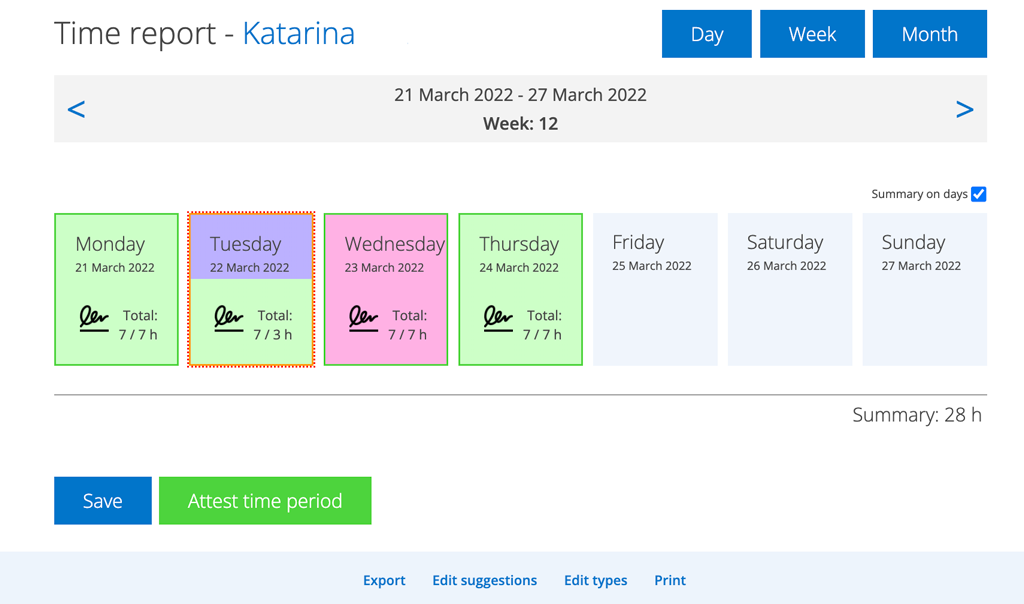Go to next week arrow
This screenshot has width=1024, height=604.
(x=964, y=109)
